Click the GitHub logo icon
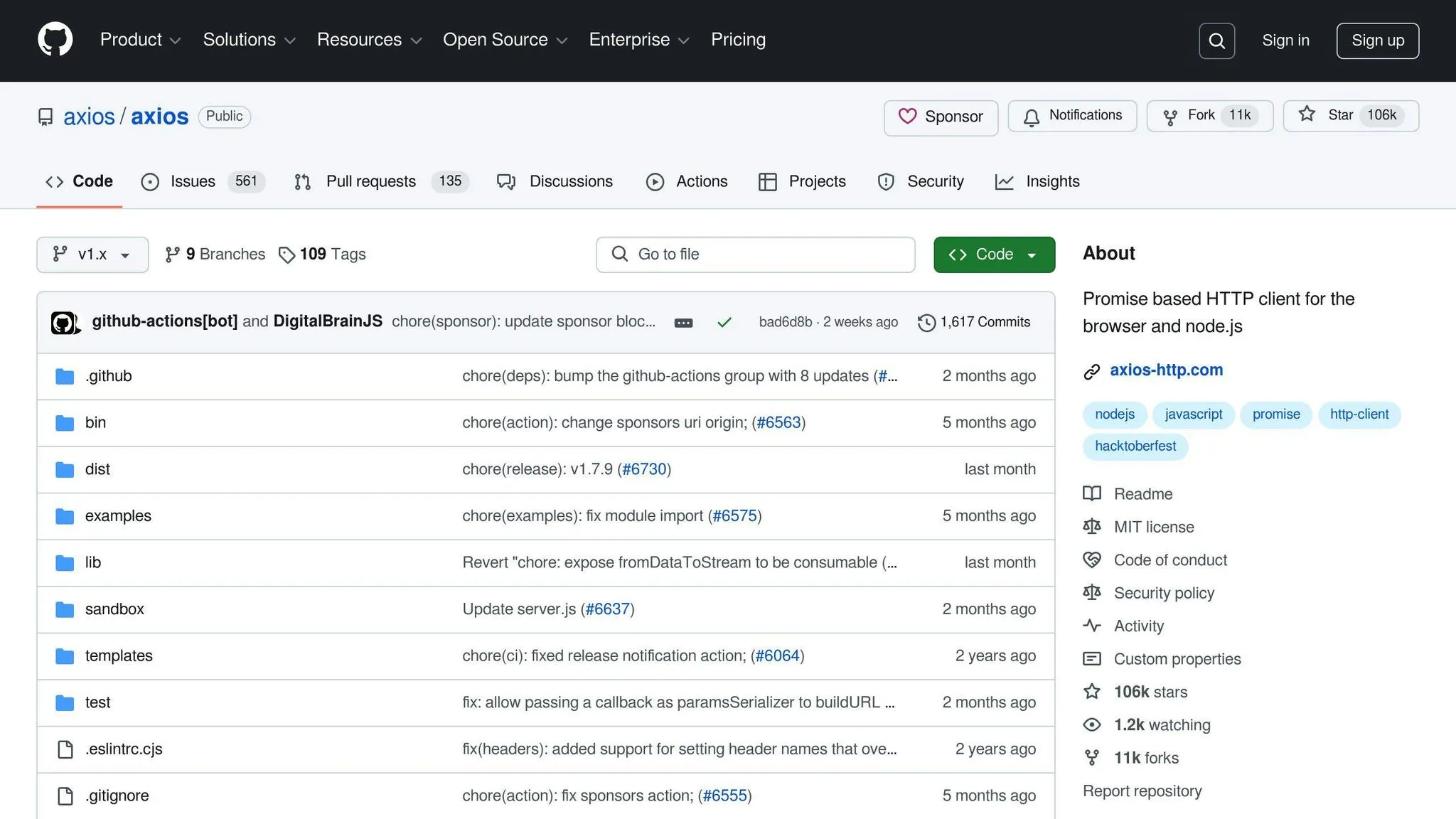This screenshot has width=1456, height=819. (x=55, y=40)
